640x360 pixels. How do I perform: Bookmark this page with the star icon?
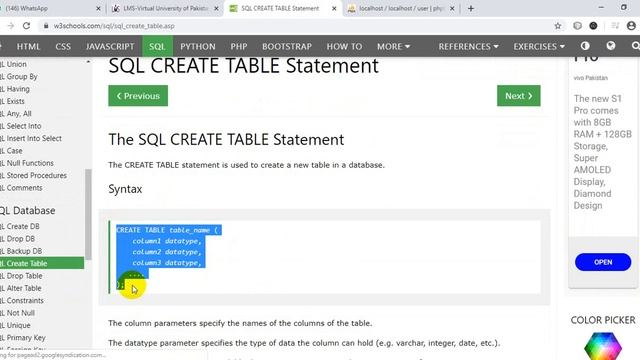pos(558,26)
